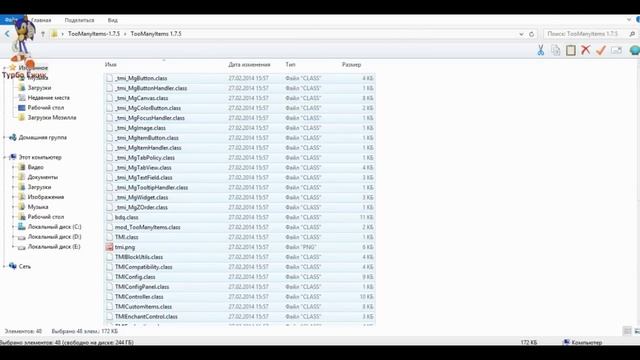Click the TooManyItems 1.7.5 breadcrumb
Viewport: 640px width, 360px height.
pyautogui.click(x=156, y=34)
